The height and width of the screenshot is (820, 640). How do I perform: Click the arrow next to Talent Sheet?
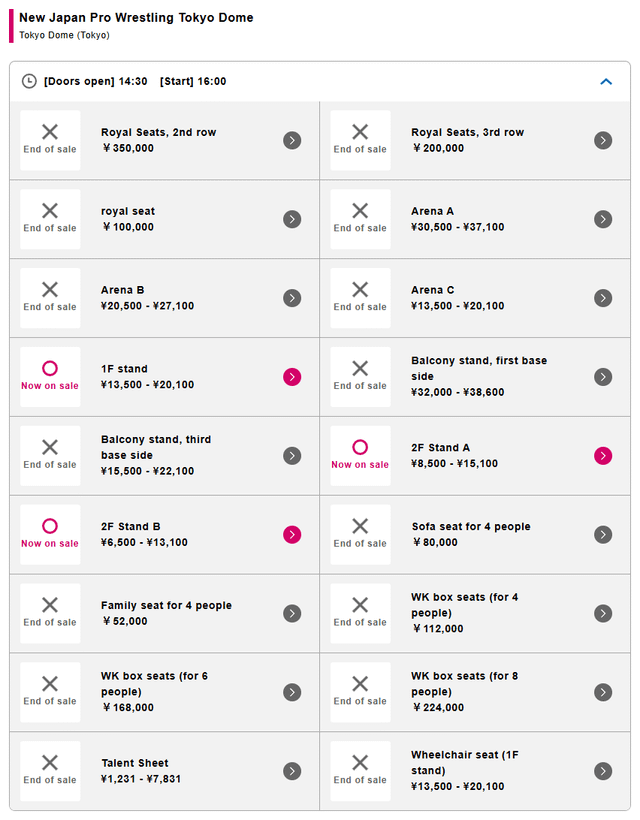292,771
